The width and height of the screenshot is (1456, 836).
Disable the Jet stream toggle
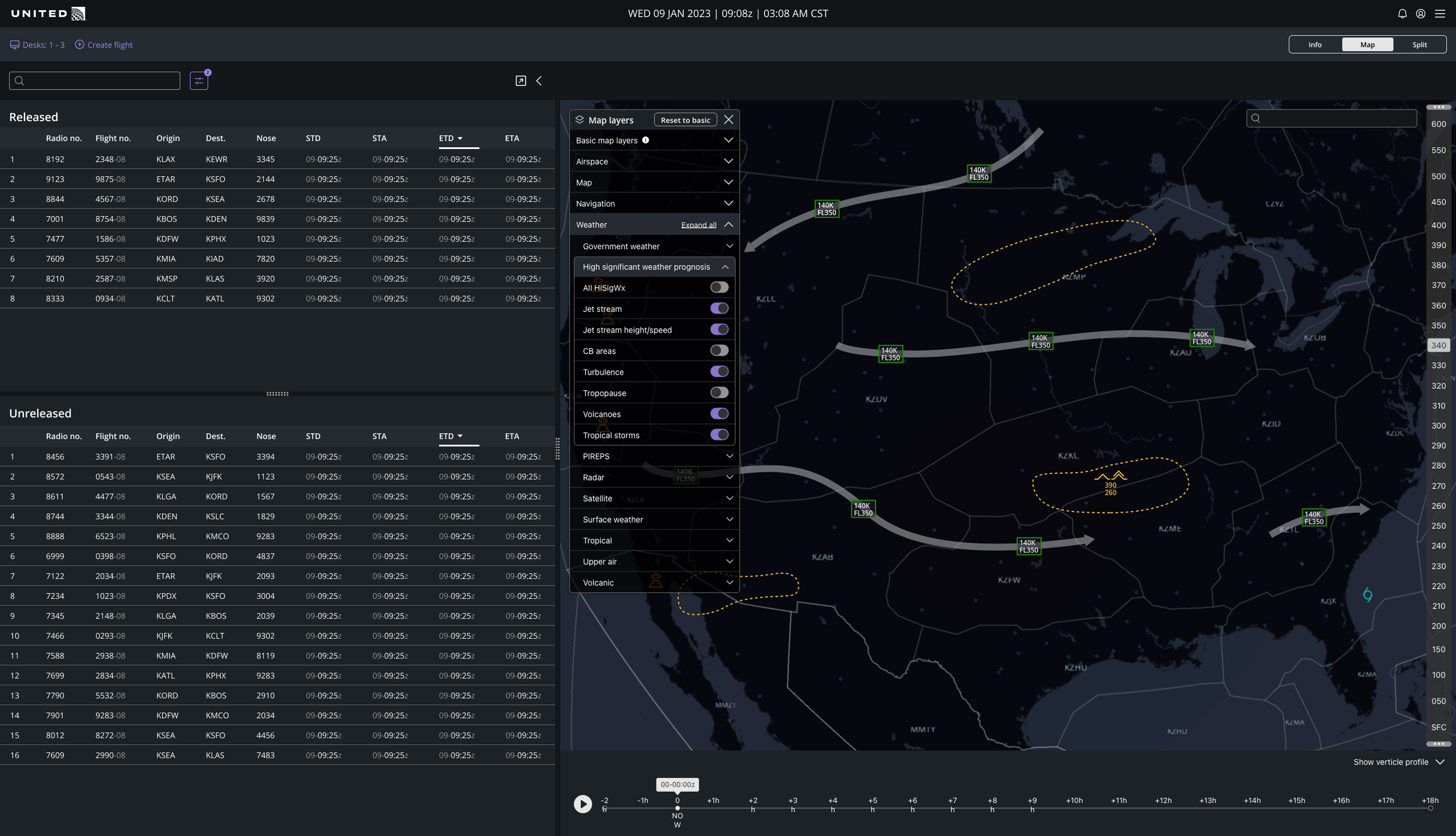point(719,308)
